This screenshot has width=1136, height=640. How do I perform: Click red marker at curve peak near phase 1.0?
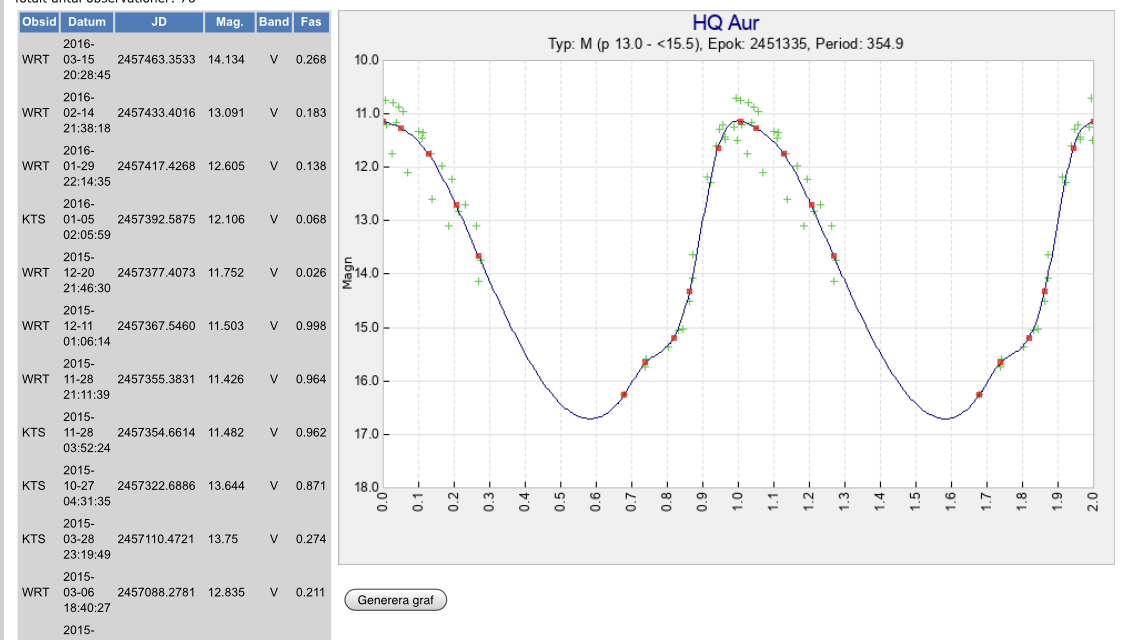[x=740, y=121]
